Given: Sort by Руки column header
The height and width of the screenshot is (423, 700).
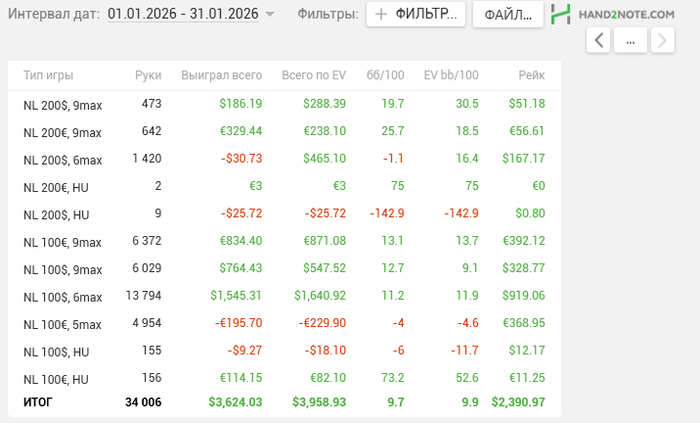Looking at the screenshot, I should pos(148,76).
